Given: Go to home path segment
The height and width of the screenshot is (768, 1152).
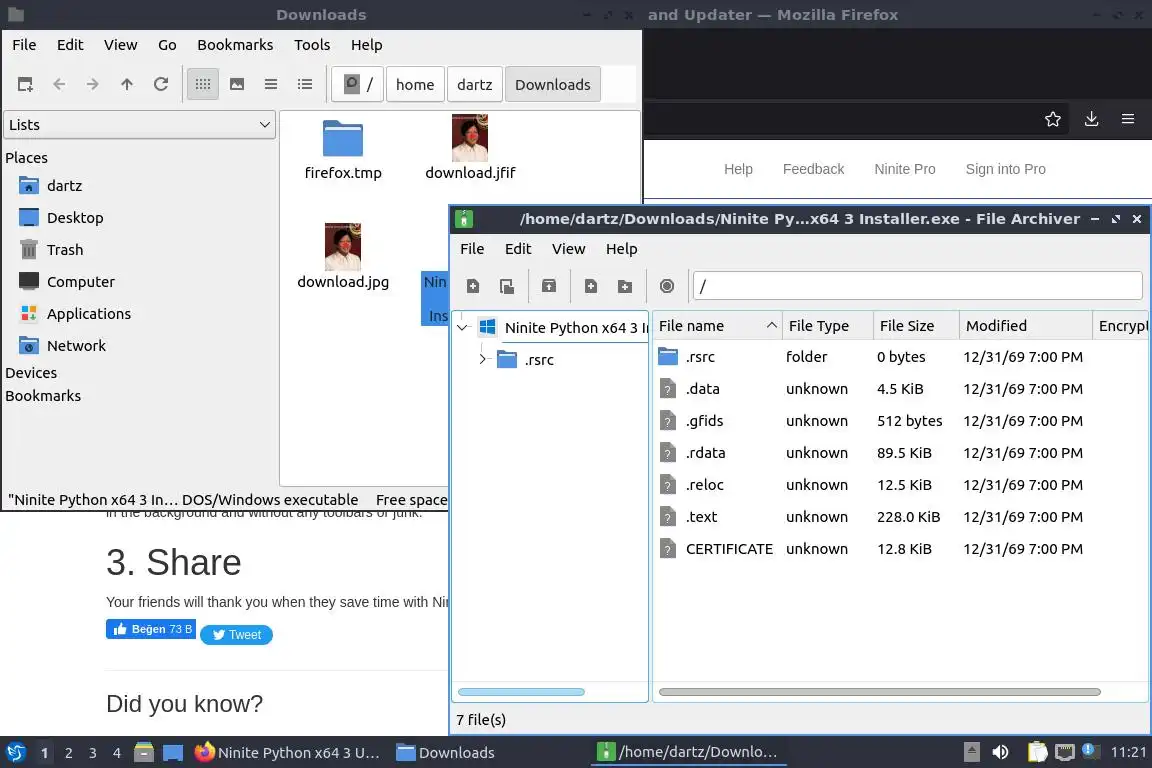Looking at the screenshot, I should click(415, 85).
